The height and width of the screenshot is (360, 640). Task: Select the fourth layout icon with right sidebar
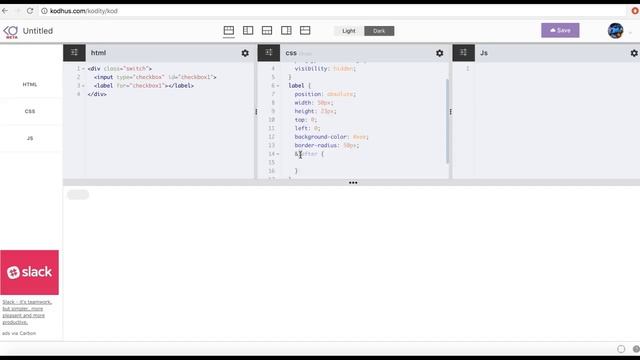pyautogui.click(x=286, y=31)
